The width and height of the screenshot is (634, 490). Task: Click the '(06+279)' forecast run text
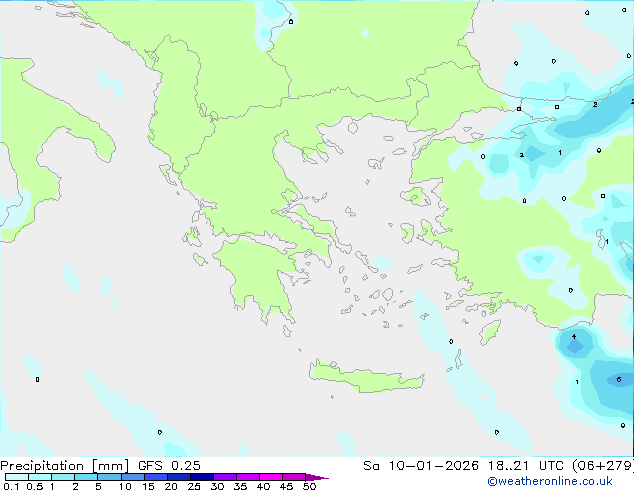click(x=603, y=466)
